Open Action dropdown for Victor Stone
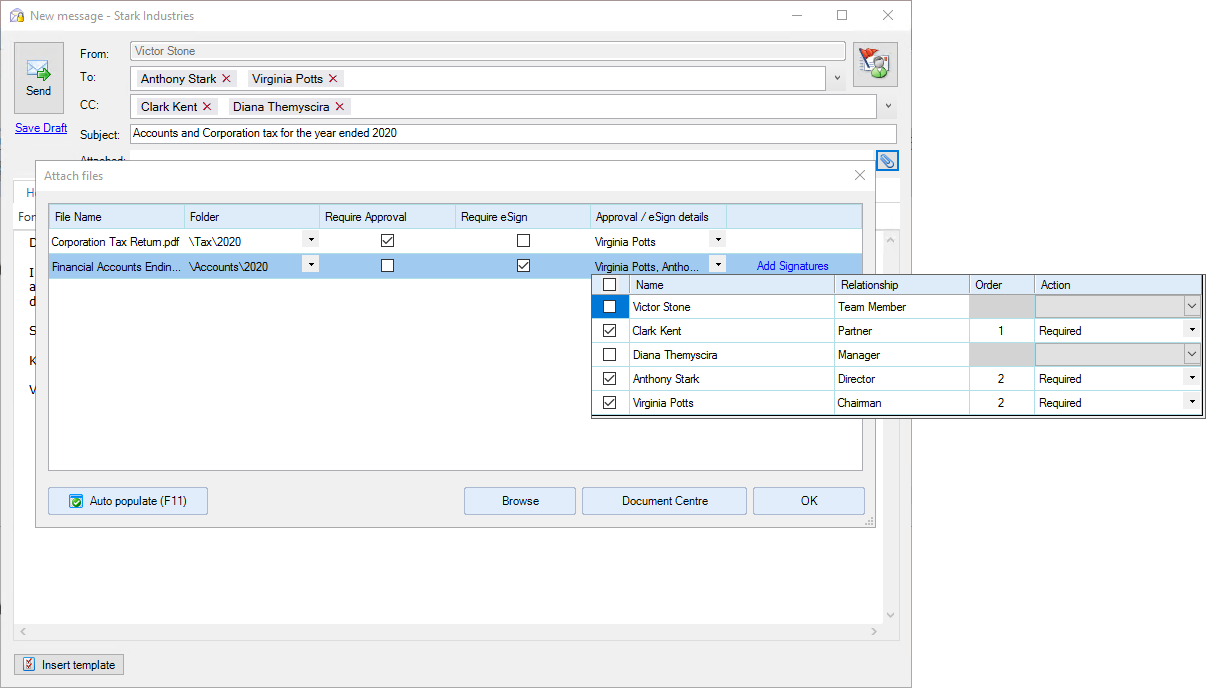Viewport: 1206px width, 688px height. click(x=1191, y=307)
